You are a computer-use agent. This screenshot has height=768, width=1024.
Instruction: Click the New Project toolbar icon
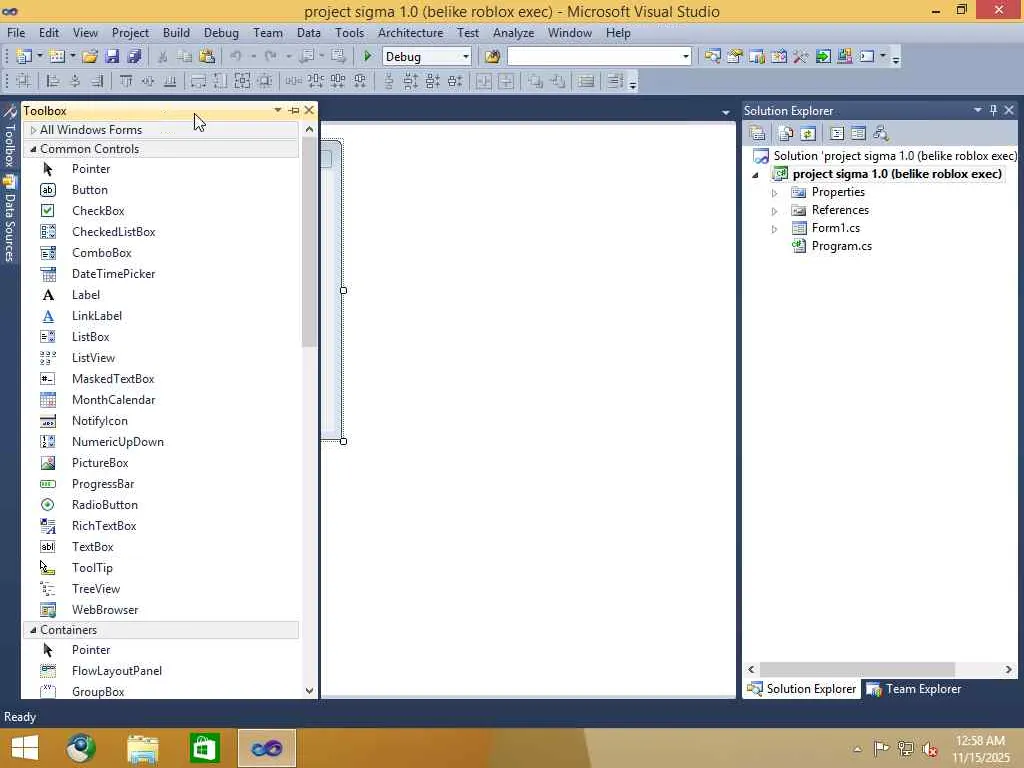click(x=24, y=56)
